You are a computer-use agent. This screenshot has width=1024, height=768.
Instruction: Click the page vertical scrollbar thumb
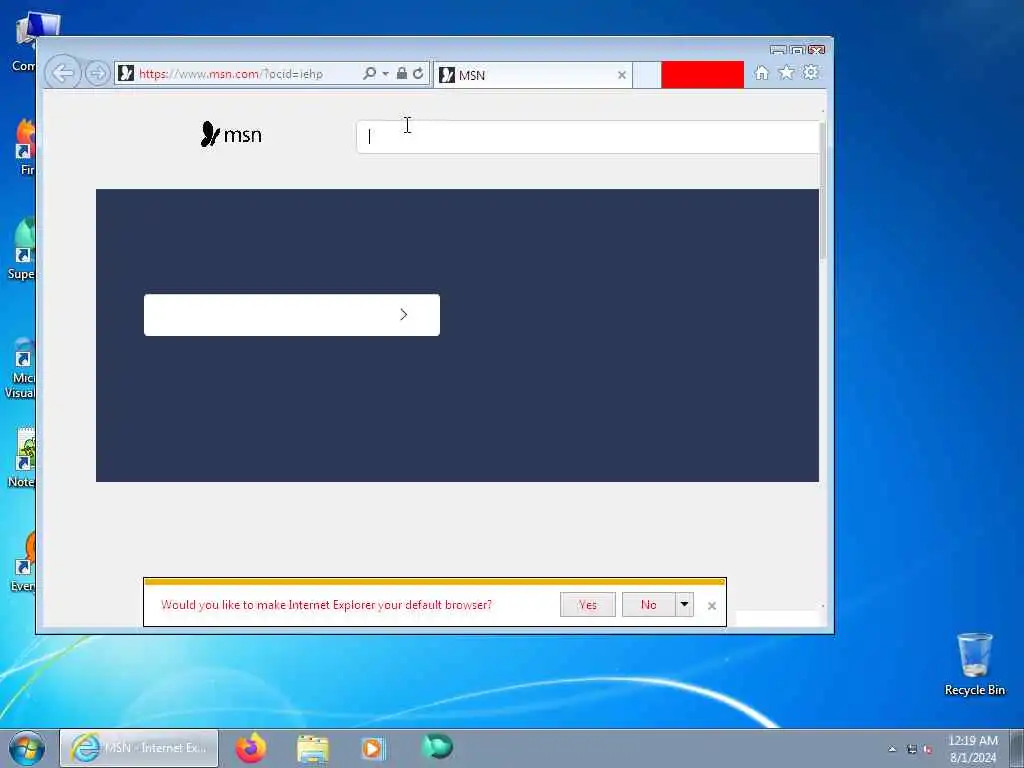(823, 189)
